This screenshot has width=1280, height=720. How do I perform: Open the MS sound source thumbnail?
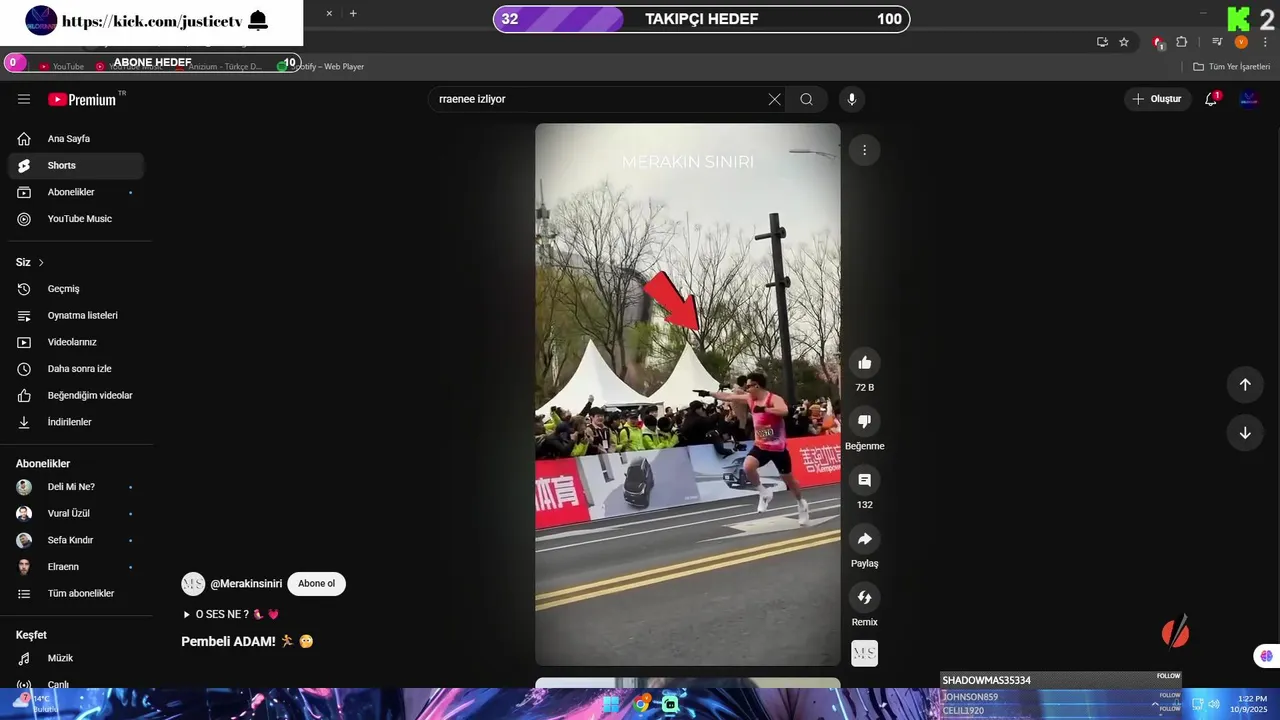[864, 653]
